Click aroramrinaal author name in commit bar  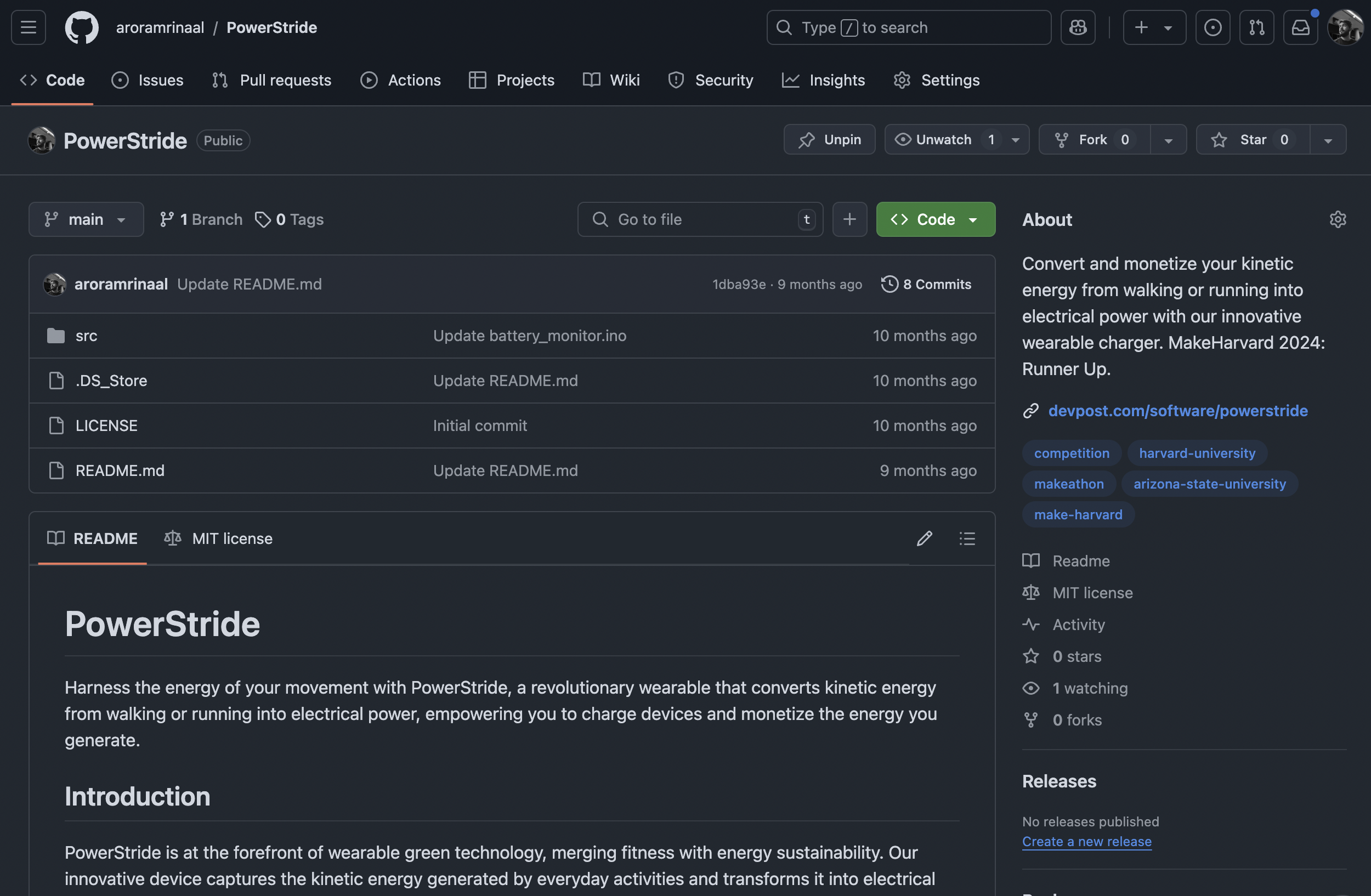(121, 284)
